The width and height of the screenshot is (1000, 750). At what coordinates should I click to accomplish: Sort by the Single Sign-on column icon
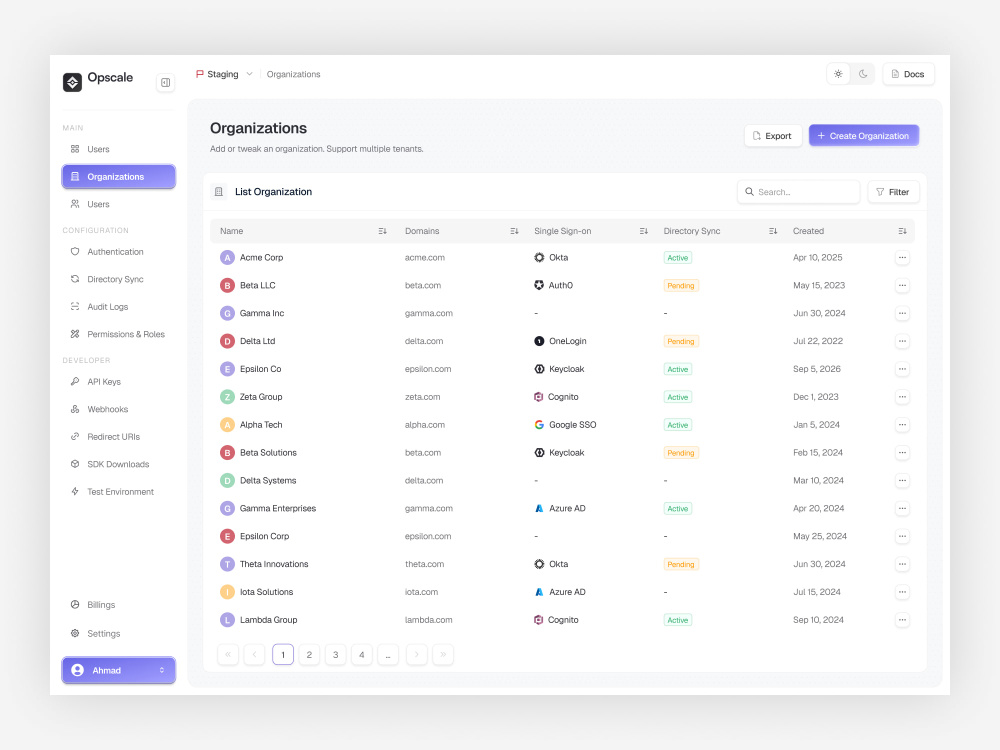(x=644, y=231)
